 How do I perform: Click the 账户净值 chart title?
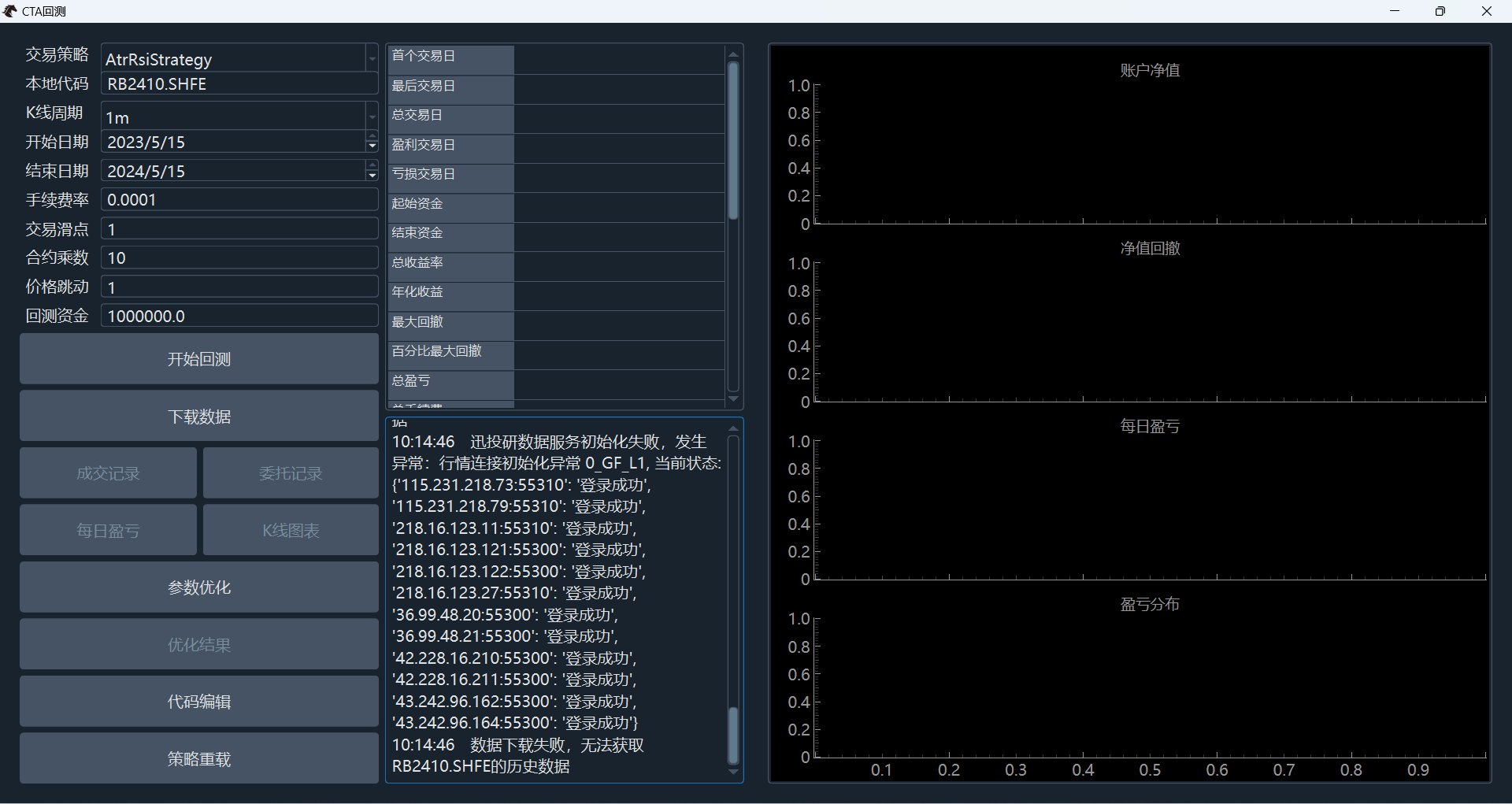1150,70
